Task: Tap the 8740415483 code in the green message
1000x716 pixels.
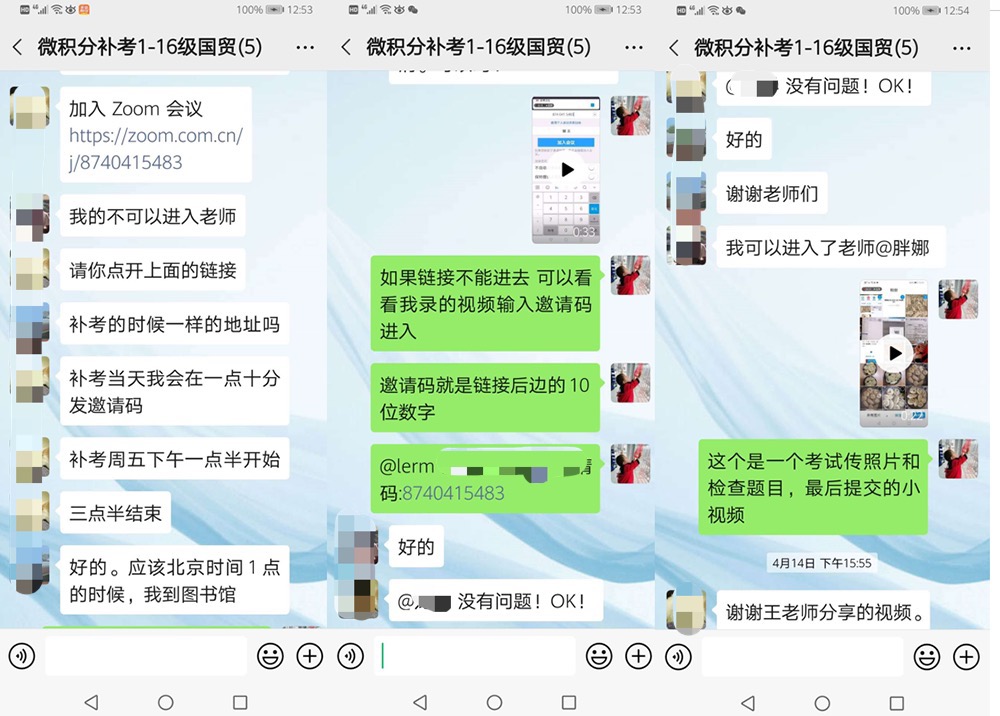Action: [x=453, y=493]
